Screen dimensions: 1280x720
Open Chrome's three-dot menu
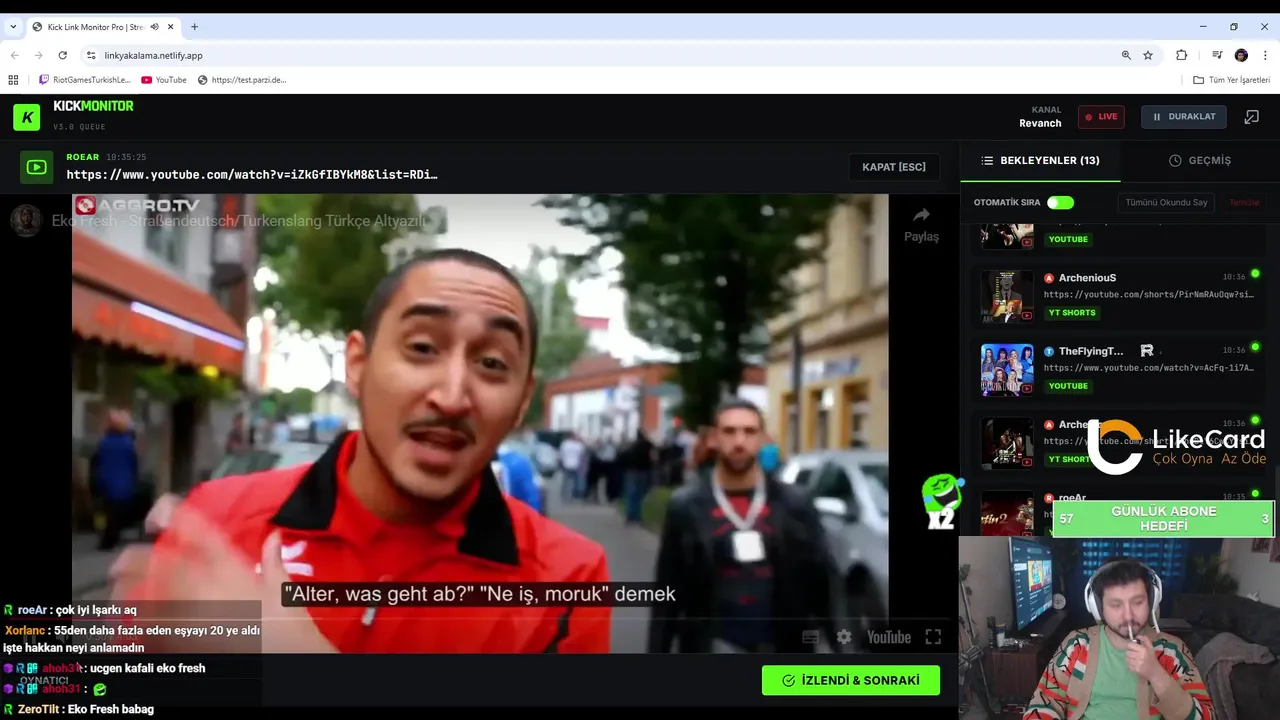pyautogui.click(x=1266, y=55)
